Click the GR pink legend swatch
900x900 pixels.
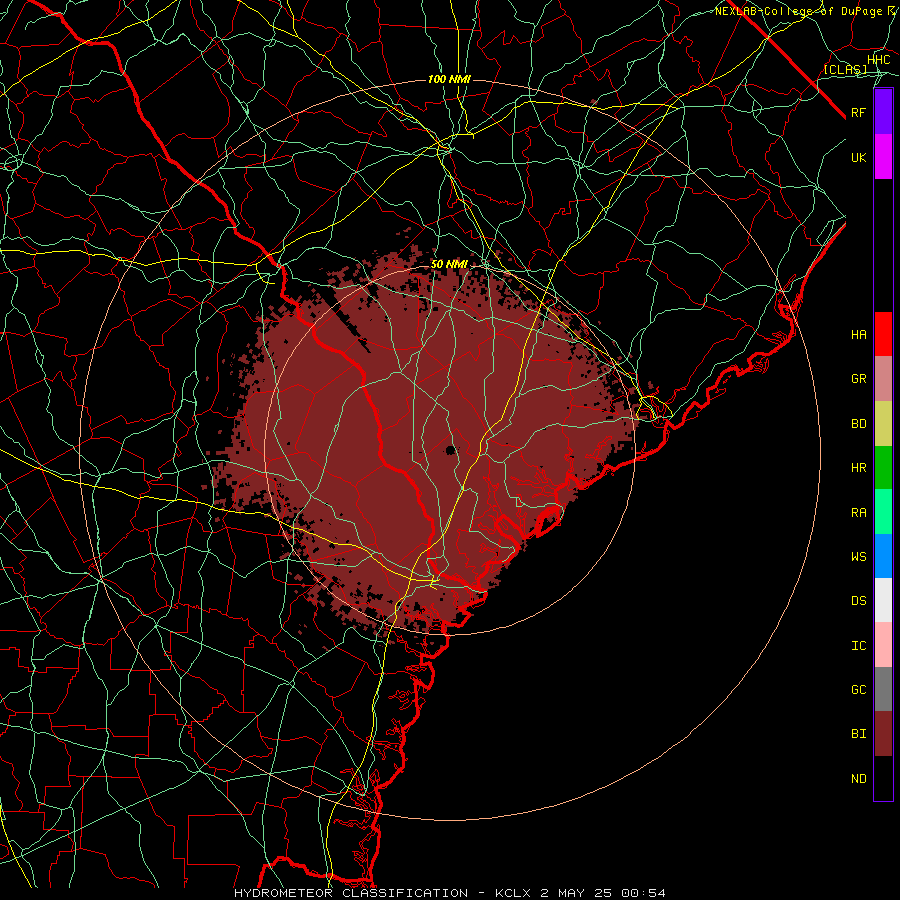coord(883,379)
